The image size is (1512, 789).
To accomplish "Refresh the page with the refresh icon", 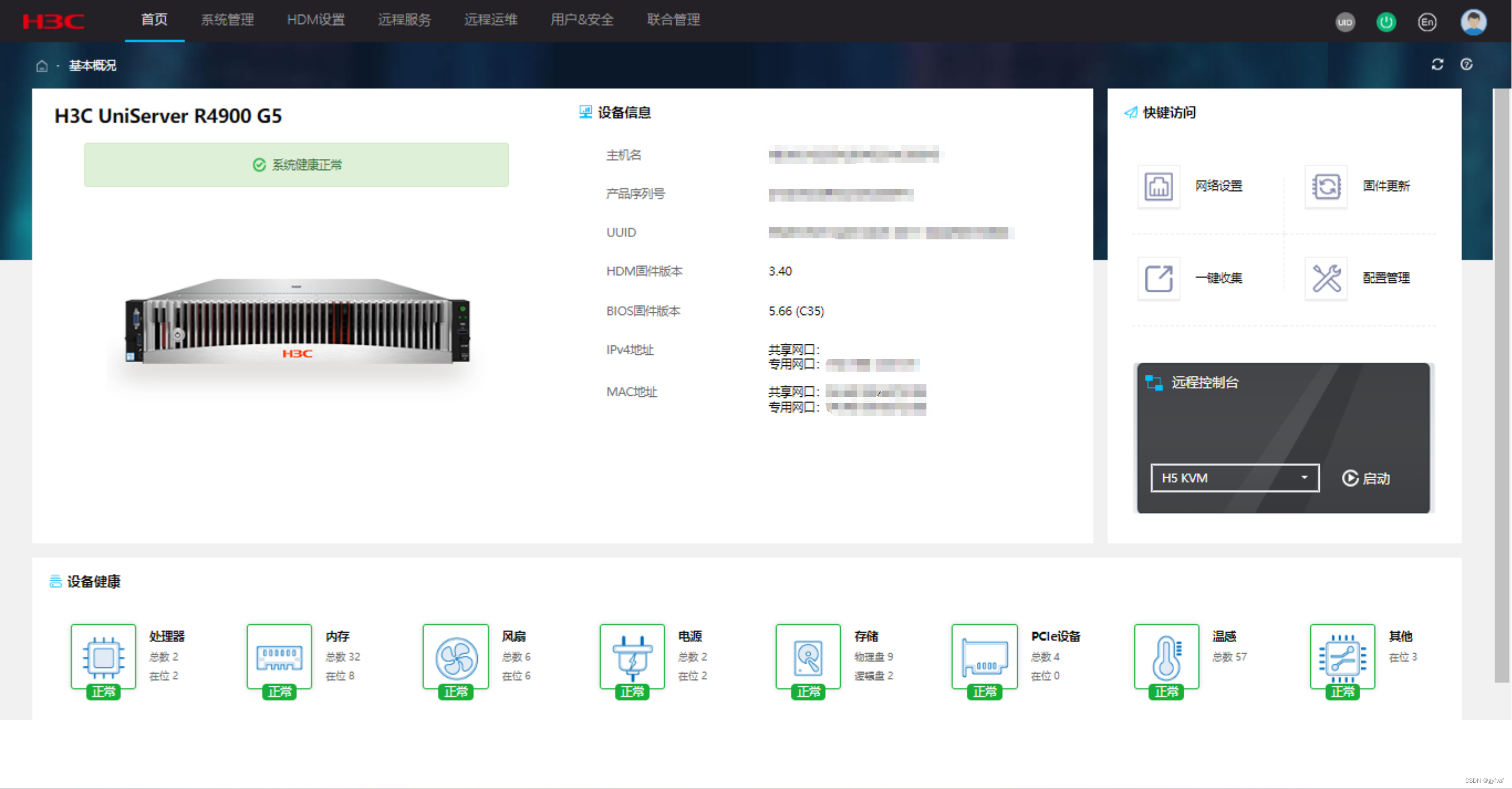I will pyautogui.click(x=1437, y=65).
